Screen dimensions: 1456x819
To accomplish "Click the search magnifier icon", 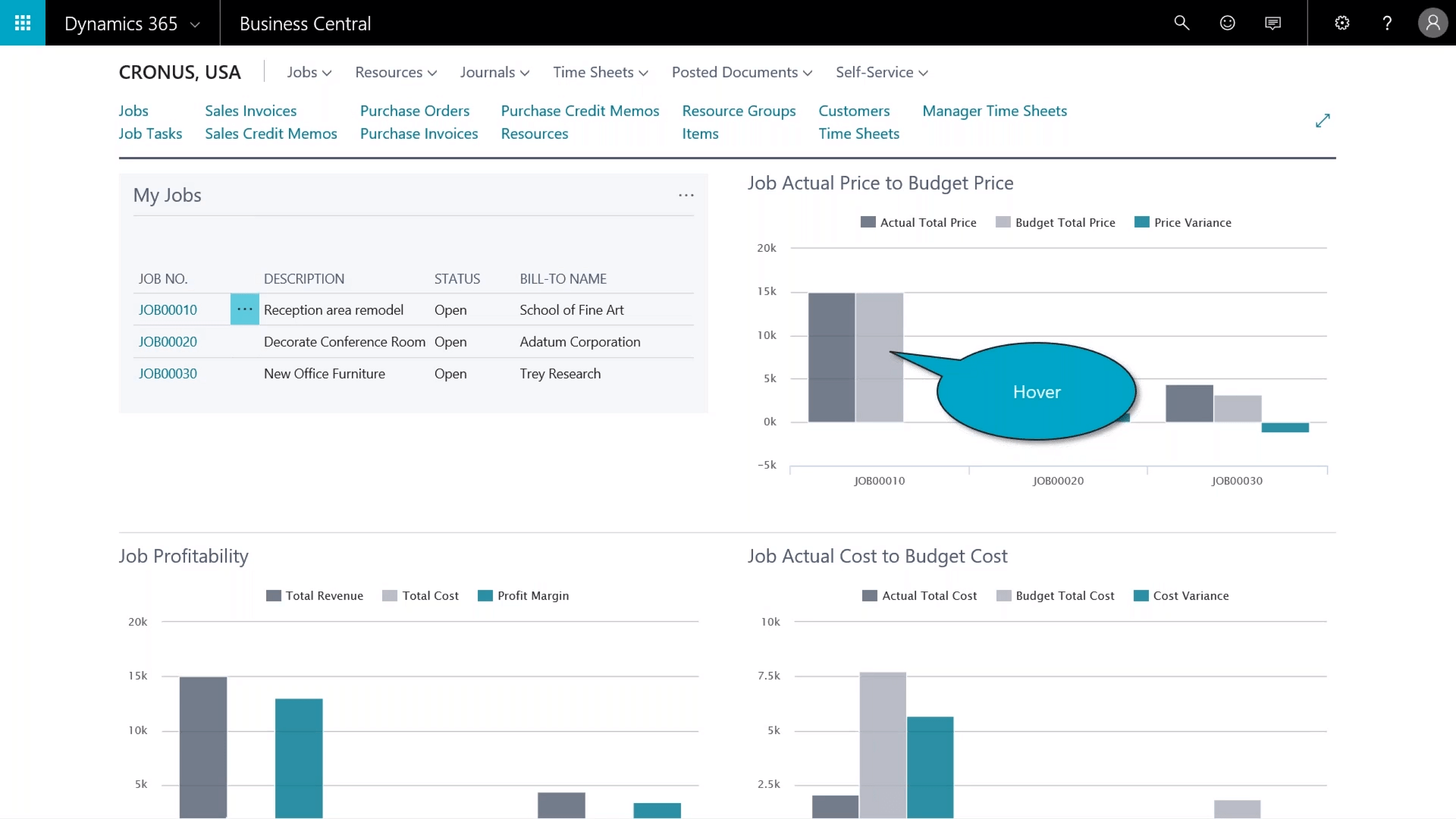I will pyautogui.click(x=1181, y=23).
